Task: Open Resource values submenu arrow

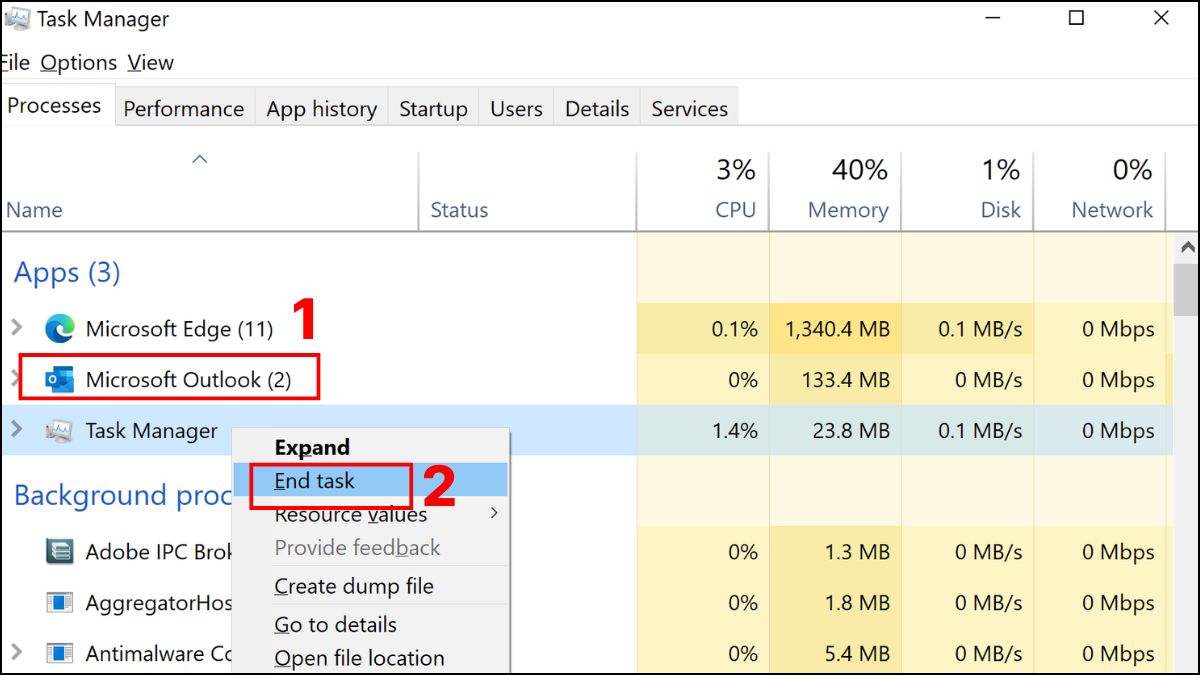Action: pos(493,514)
